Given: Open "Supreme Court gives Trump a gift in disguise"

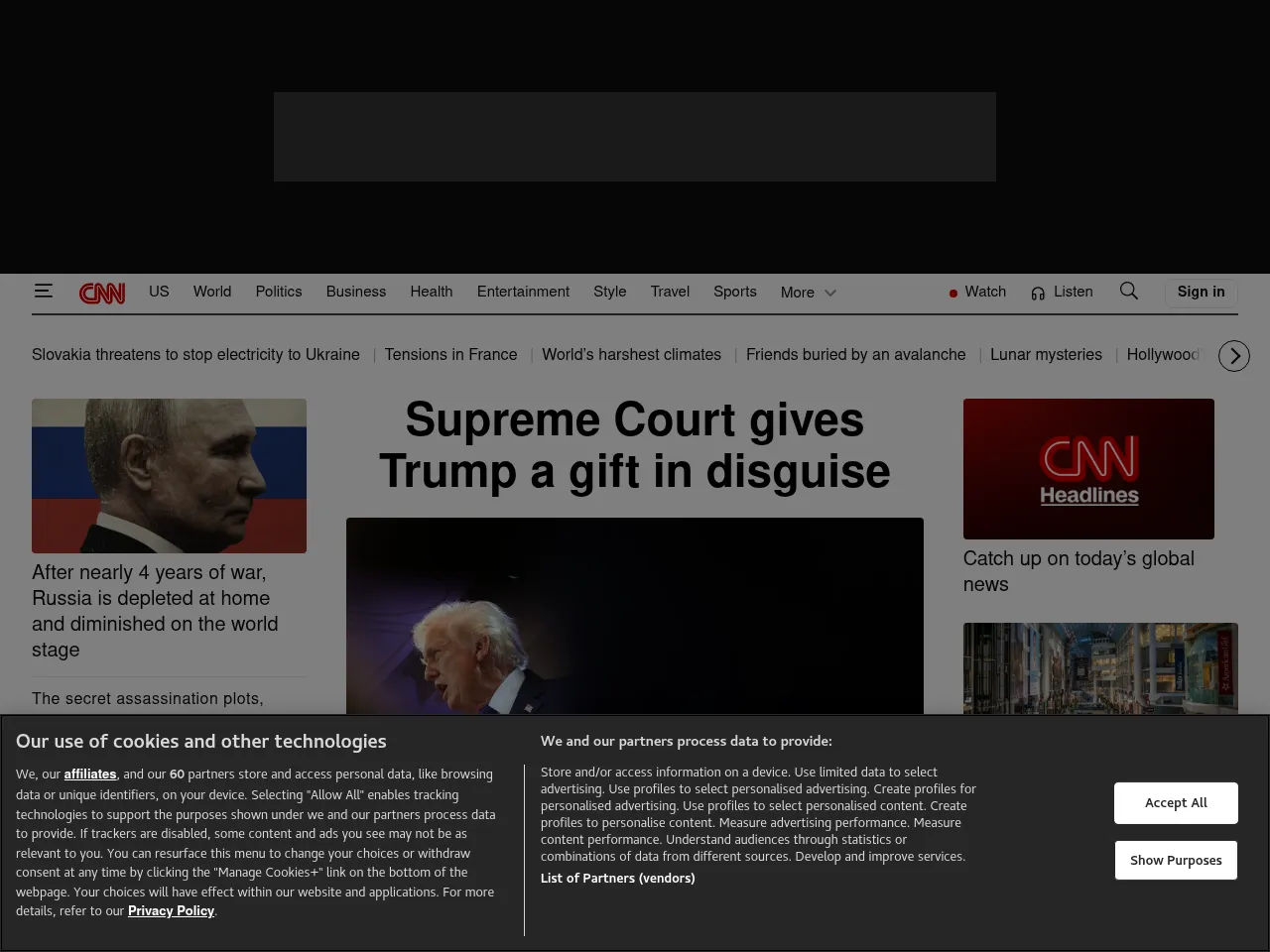Looking at the screenshot, I should tap(634, 445).
